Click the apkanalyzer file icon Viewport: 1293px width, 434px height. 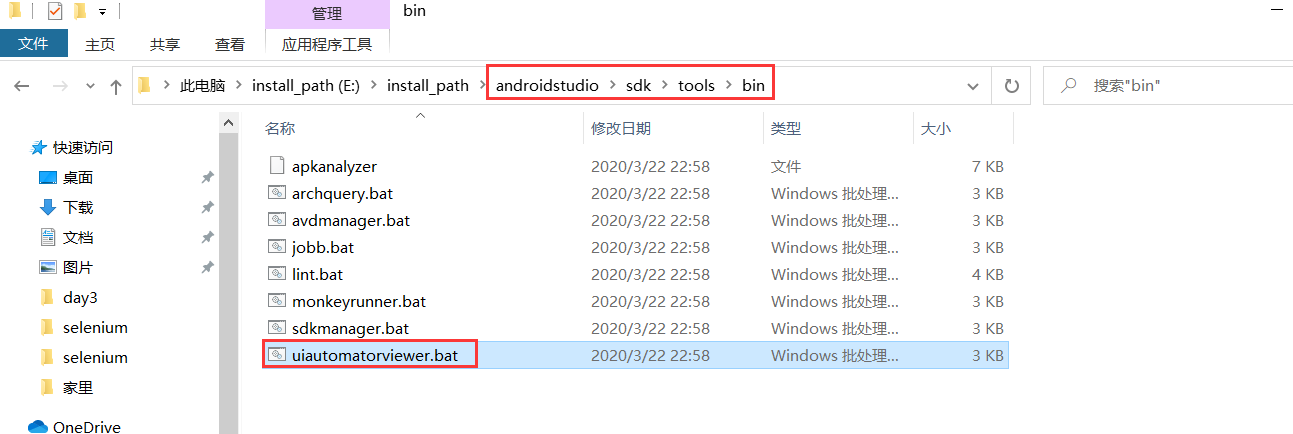[x=277, y=166]
